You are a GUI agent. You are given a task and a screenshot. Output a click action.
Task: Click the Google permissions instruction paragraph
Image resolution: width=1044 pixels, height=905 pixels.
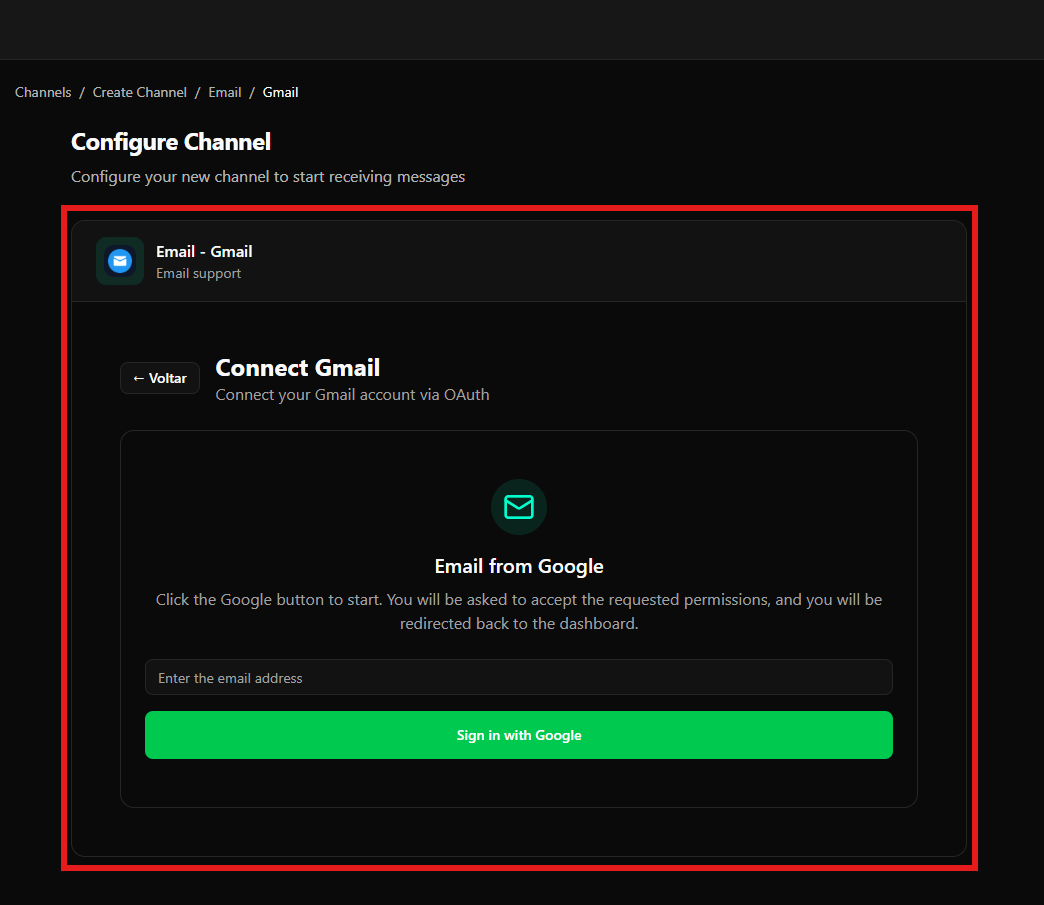[x=519, y=611]
